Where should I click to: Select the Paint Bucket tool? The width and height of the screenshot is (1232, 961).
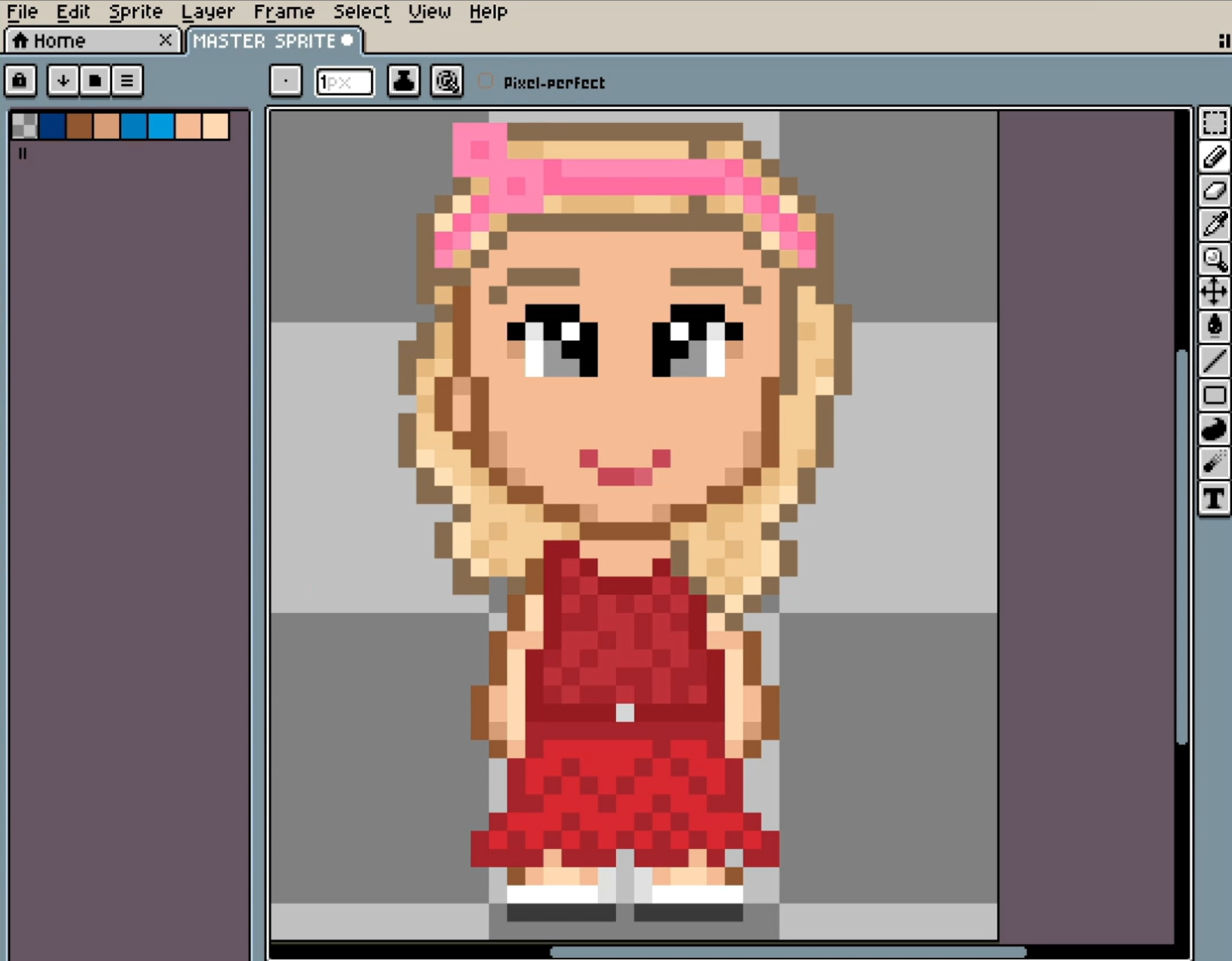1213,326
